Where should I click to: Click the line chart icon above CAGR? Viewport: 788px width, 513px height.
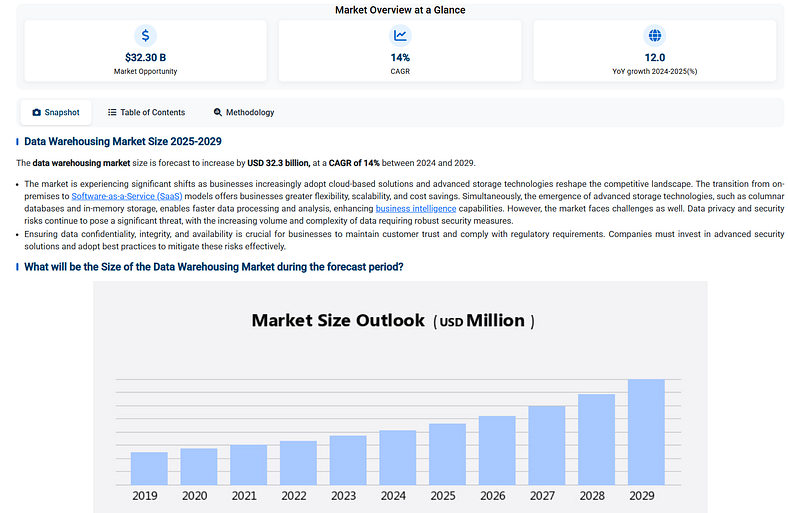click(x=400, y=36)
